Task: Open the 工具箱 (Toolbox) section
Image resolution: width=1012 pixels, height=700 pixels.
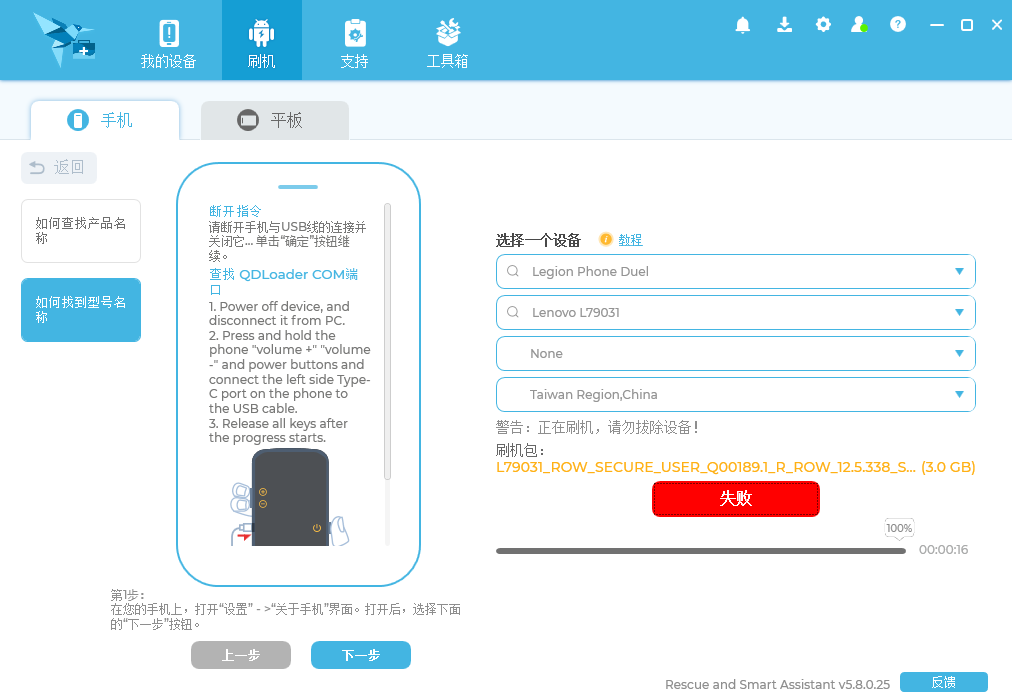Action: point(447,43)
